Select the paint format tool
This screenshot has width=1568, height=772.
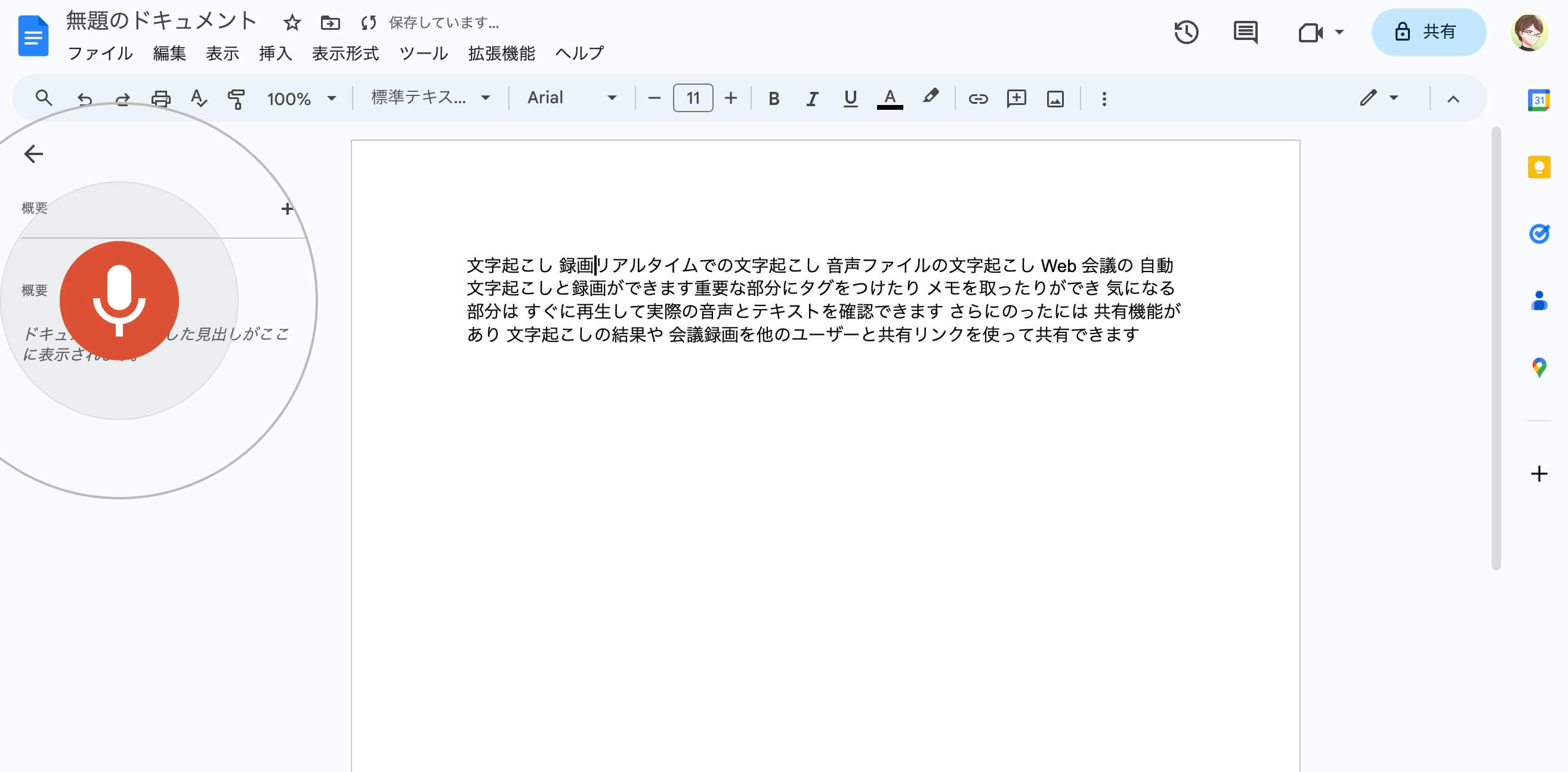(x=236, y=98)
